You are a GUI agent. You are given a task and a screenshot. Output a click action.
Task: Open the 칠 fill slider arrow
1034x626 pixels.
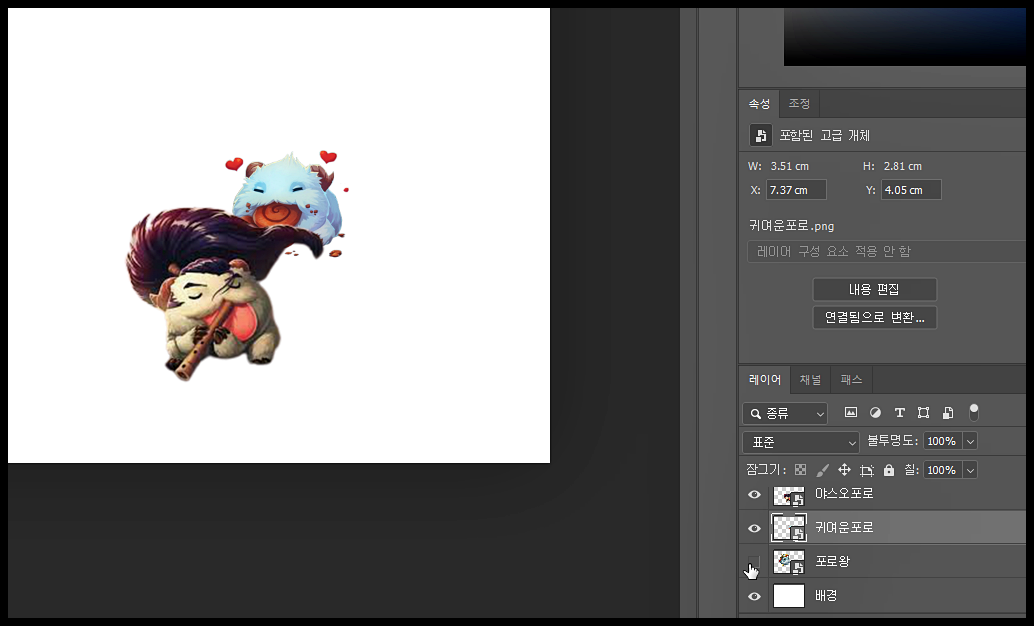(970, 470)
